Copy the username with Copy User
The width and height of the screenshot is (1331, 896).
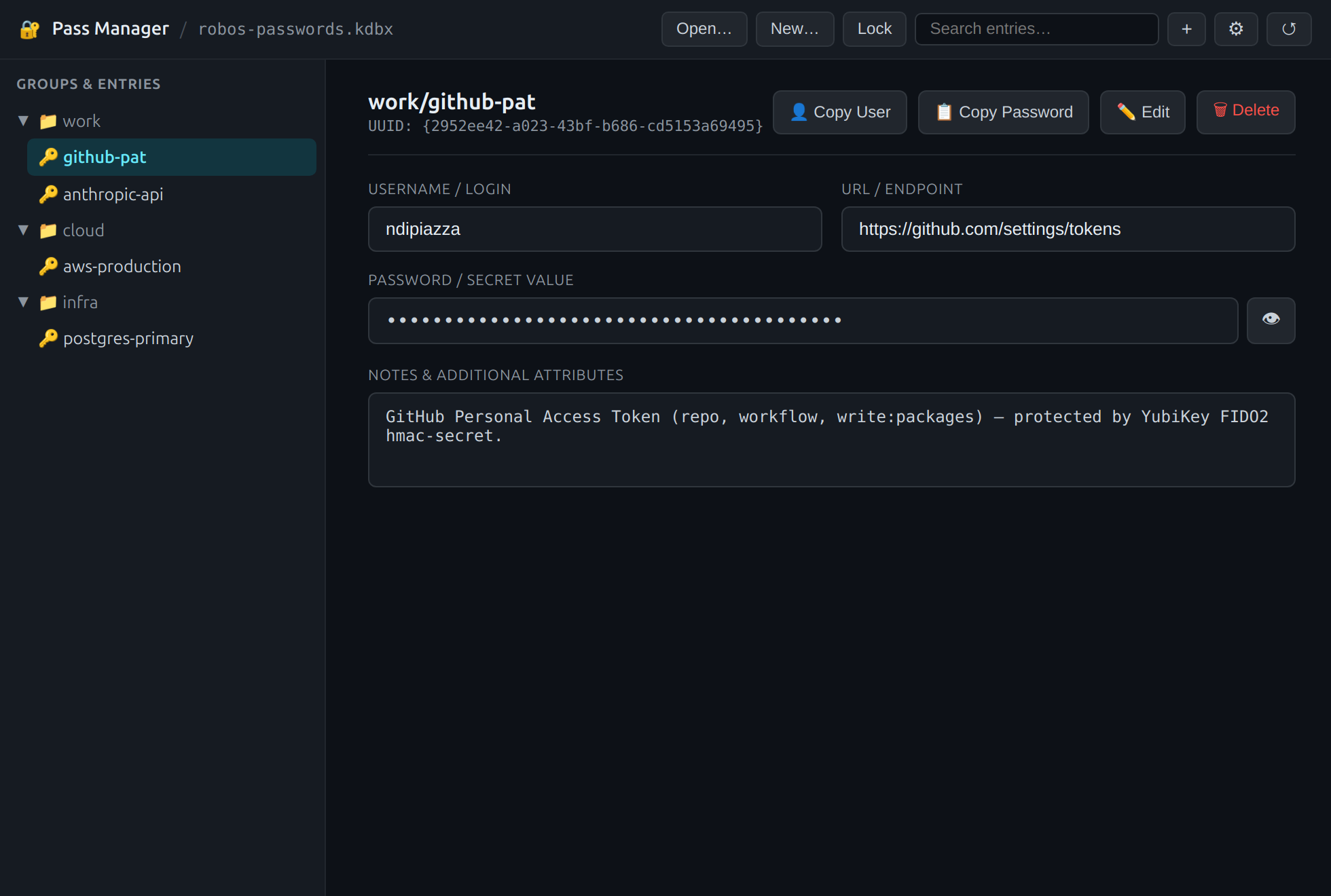click(x=840, y=113)
